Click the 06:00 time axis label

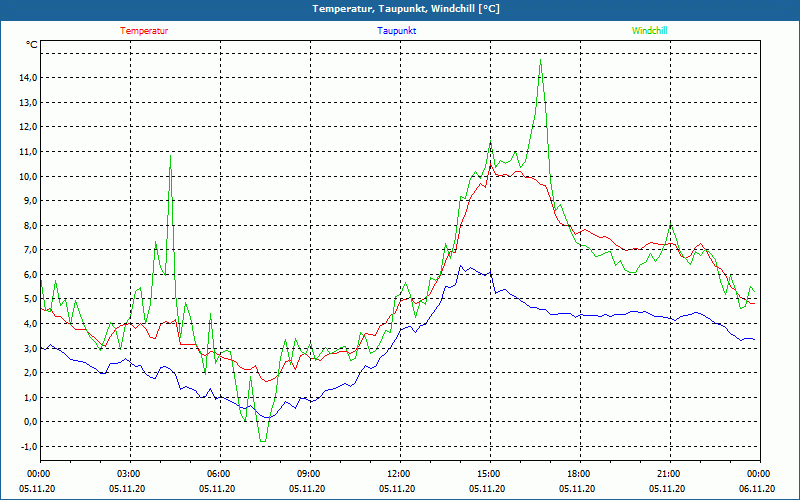tap(220, 474)
